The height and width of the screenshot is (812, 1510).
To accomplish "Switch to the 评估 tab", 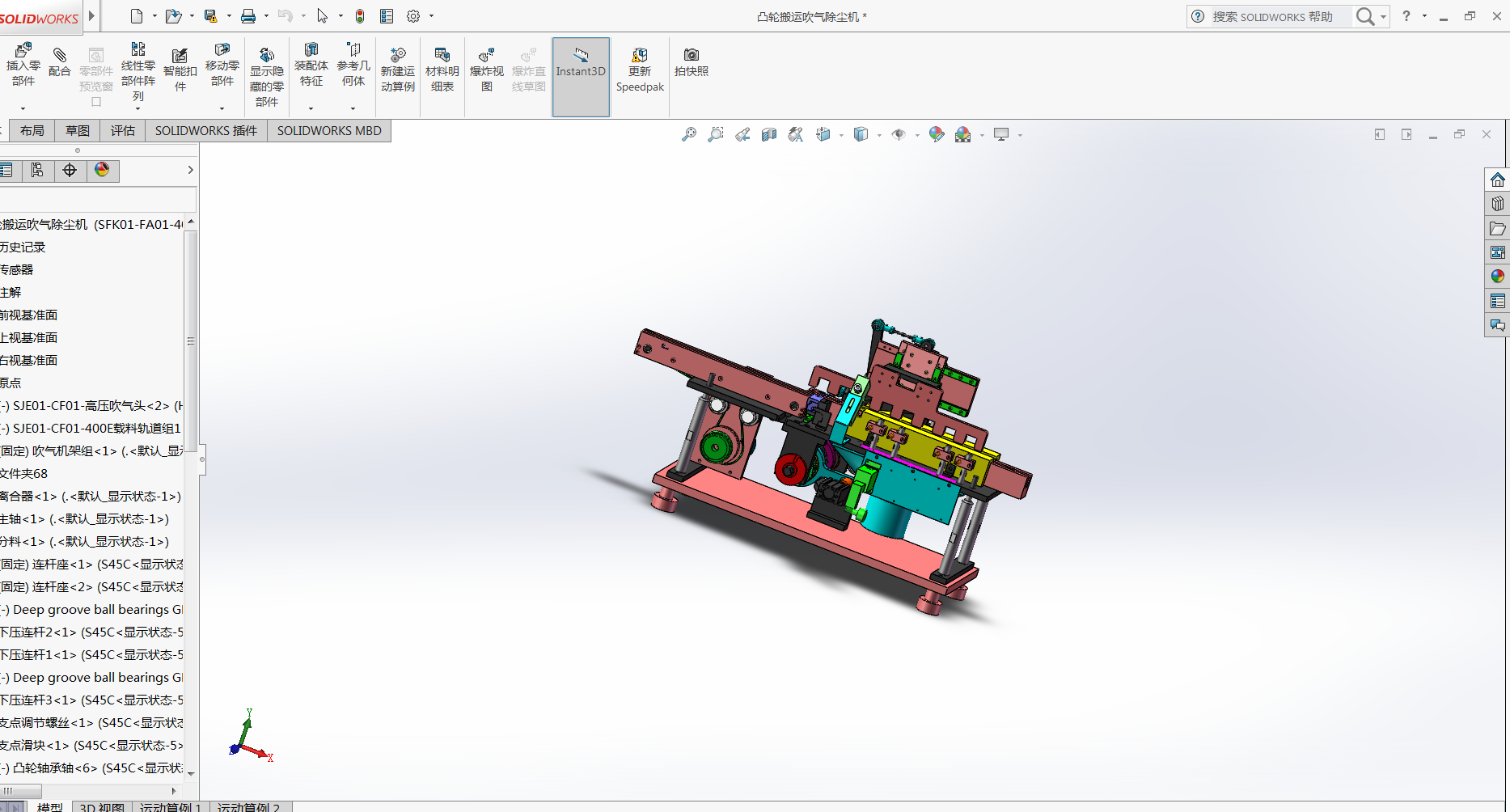I will [123, 131].
